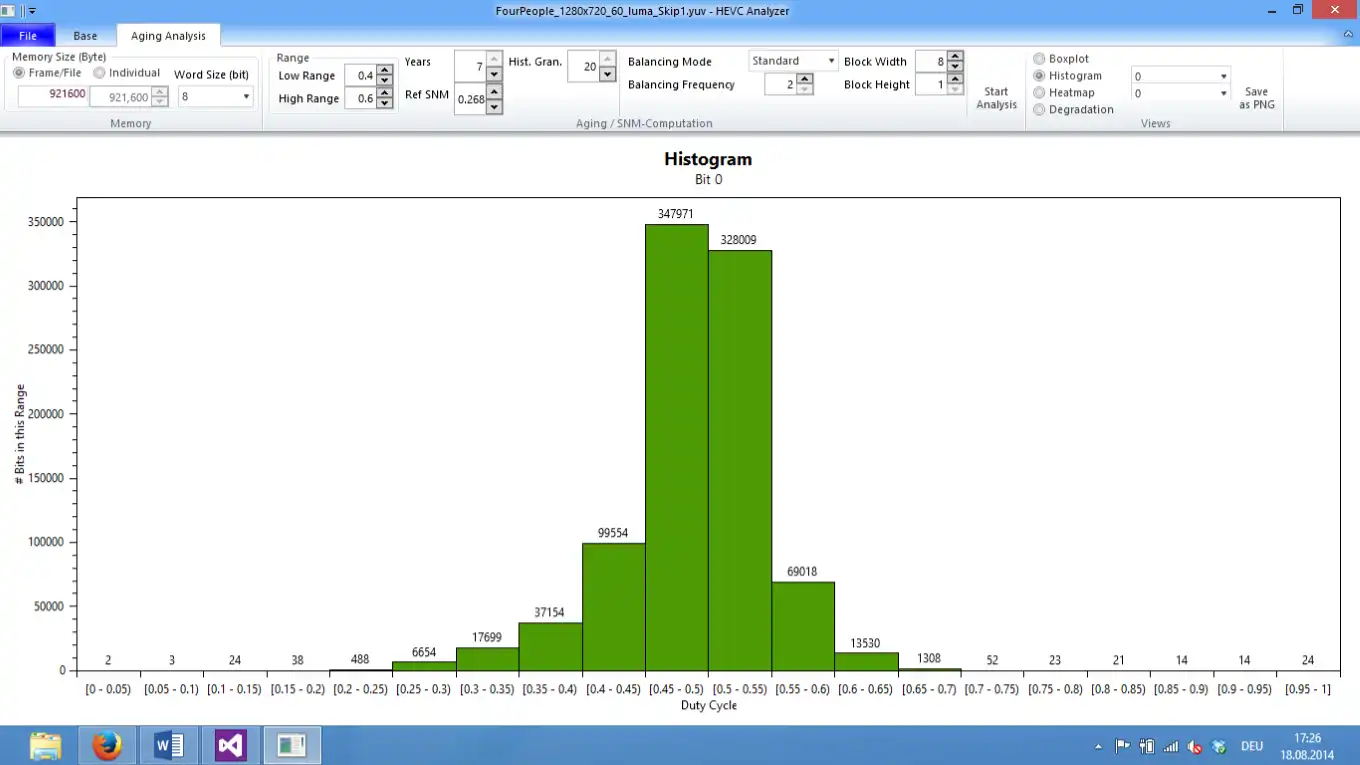Increase the Block Height value

[x=955, y=79]
